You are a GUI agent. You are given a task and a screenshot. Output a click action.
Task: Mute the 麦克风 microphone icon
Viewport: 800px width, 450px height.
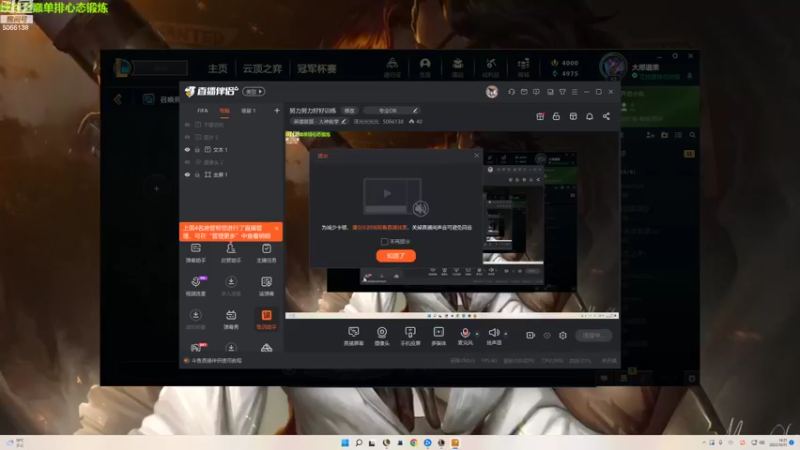[x=465, y=333]
